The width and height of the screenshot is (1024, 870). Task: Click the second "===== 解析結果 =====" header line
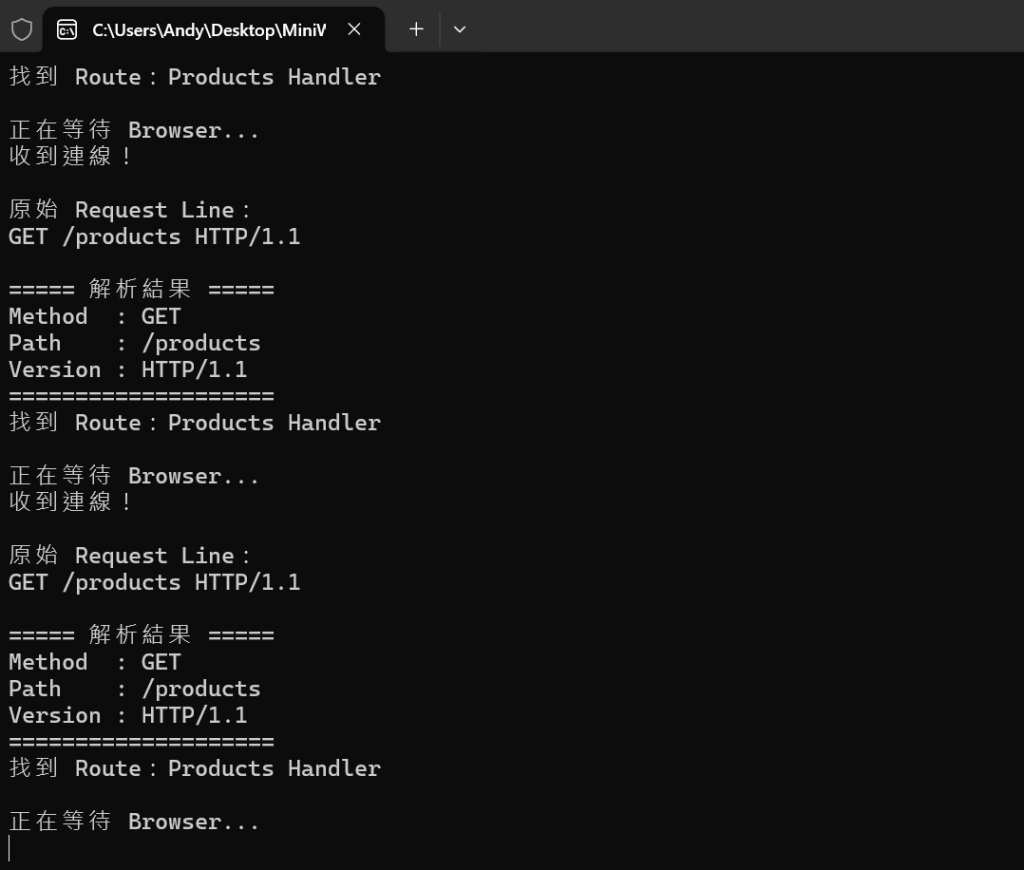(x=142, y=634)
